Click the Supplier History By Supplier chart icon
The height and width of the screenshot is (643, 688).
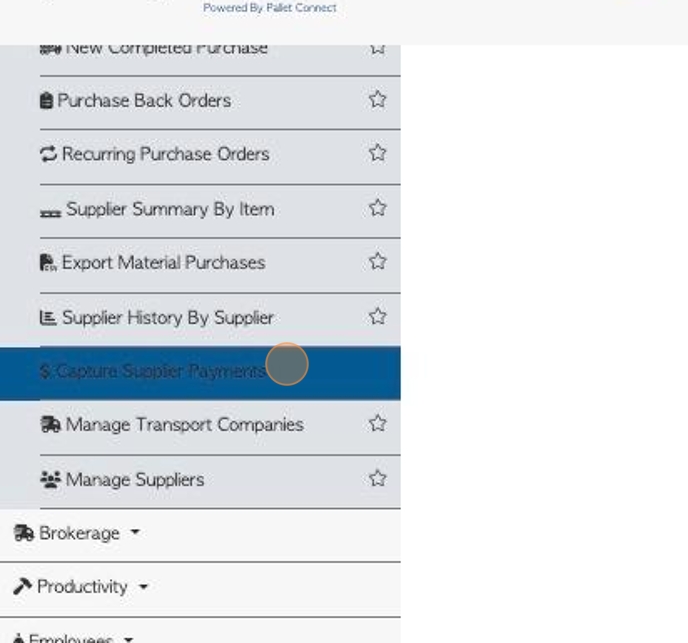48,317
